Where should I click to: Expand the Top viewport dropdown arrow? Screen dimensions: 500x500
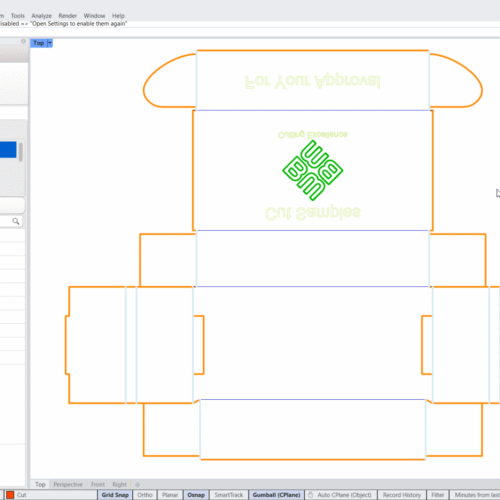click(50, 43)
